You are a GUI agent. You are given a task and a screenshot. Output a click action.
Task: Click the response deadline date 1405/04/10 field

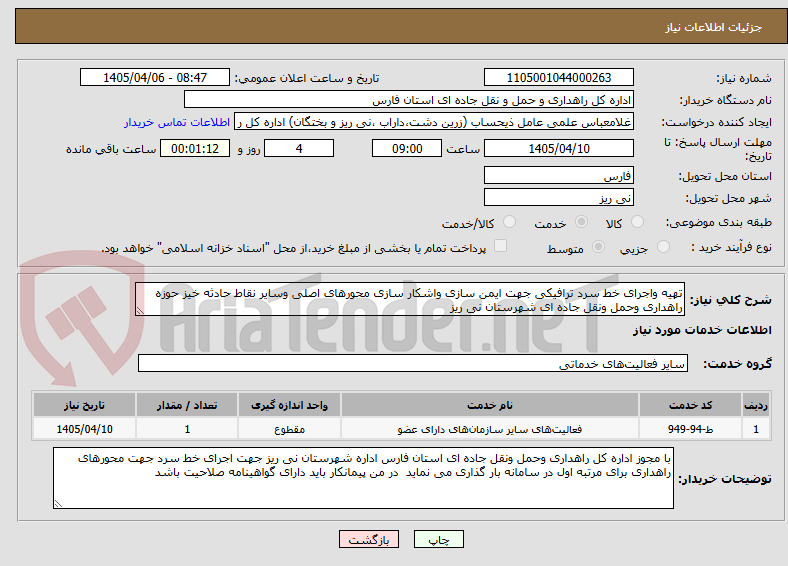(558, 148)
